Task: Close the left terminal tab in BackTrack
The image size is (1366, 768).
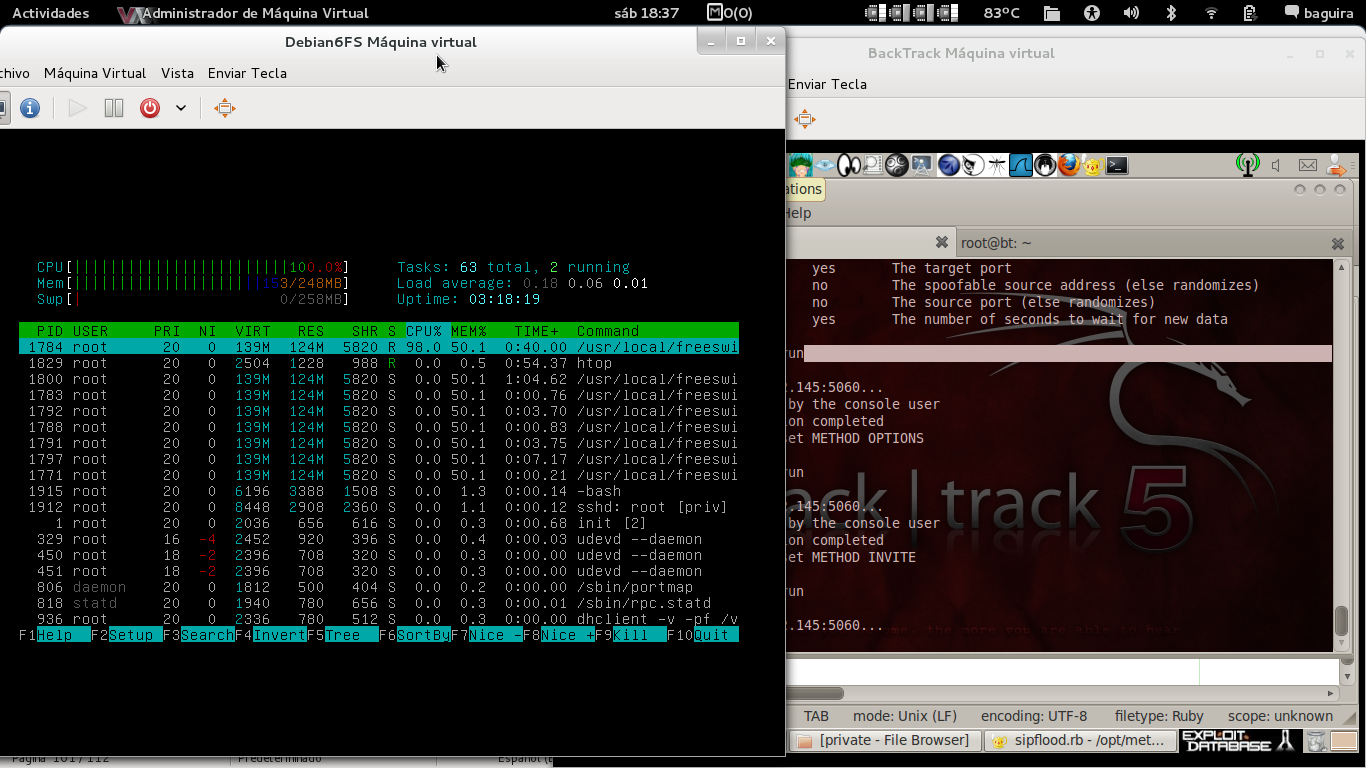Action: point(941,242)
